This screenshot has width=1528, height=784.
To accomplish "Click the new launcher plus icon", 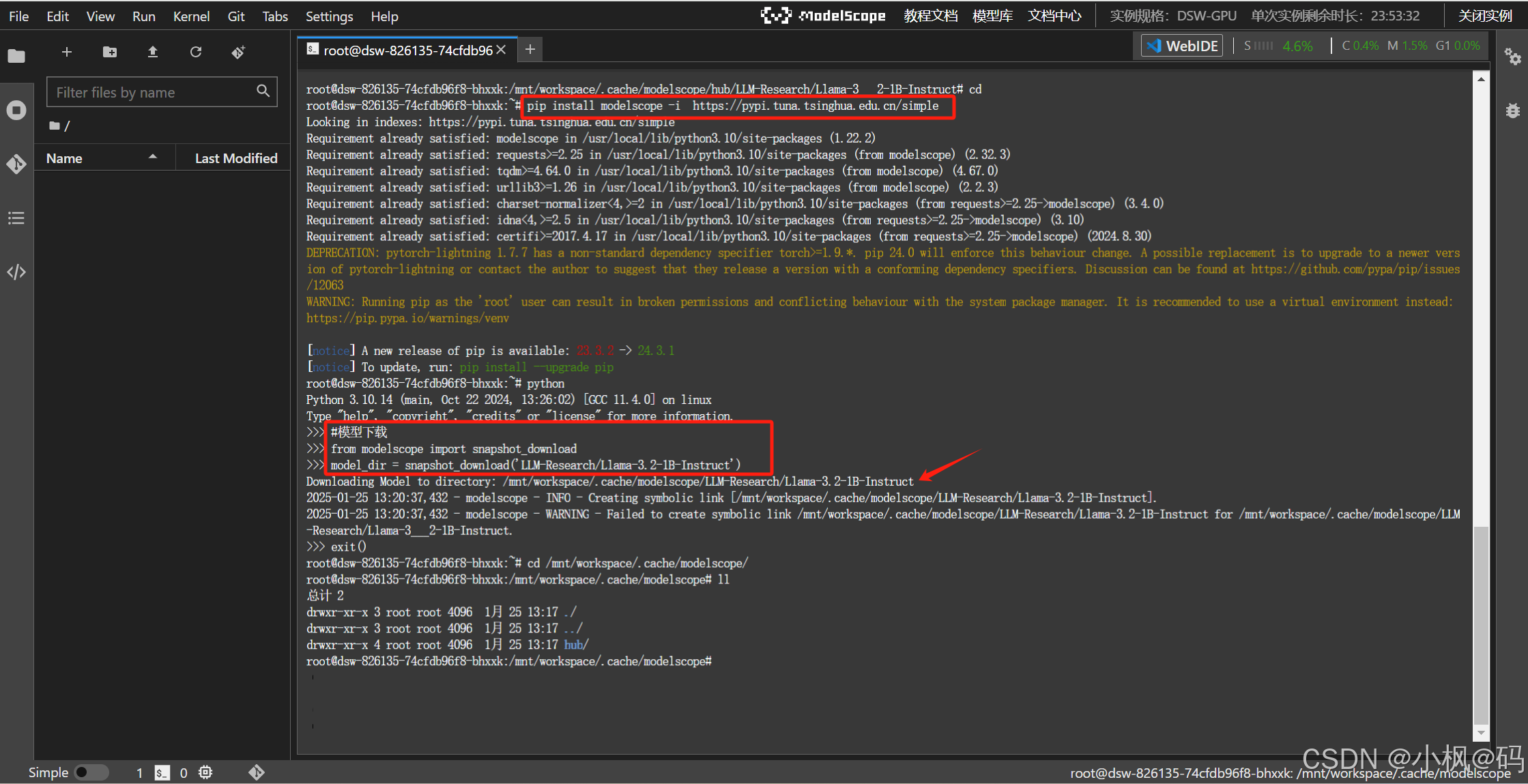I will pyautogui.click(x=67, y=52).
